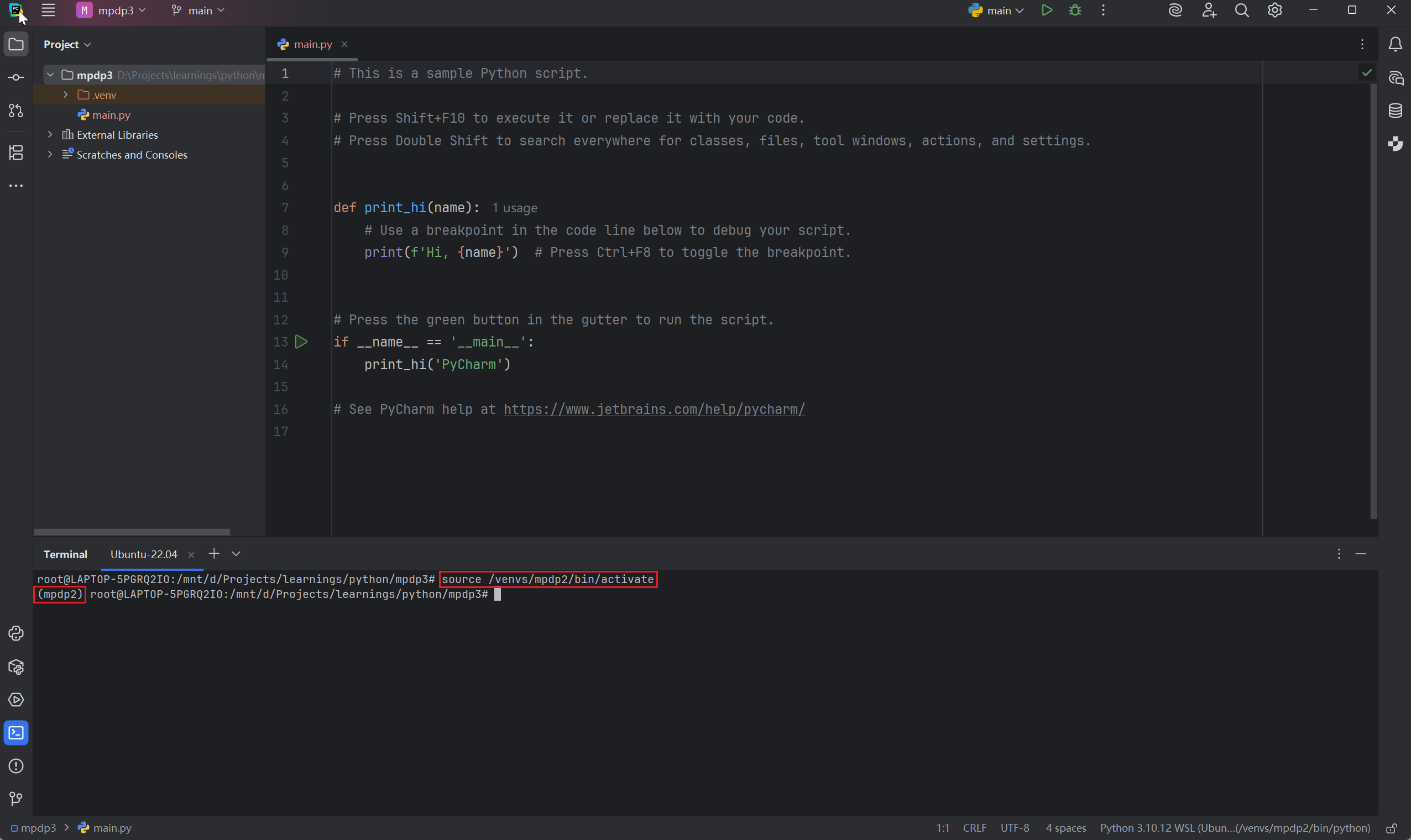Click the Project panel horizontal scrollbar
The image size is (1411, 840).
point(132,532)
